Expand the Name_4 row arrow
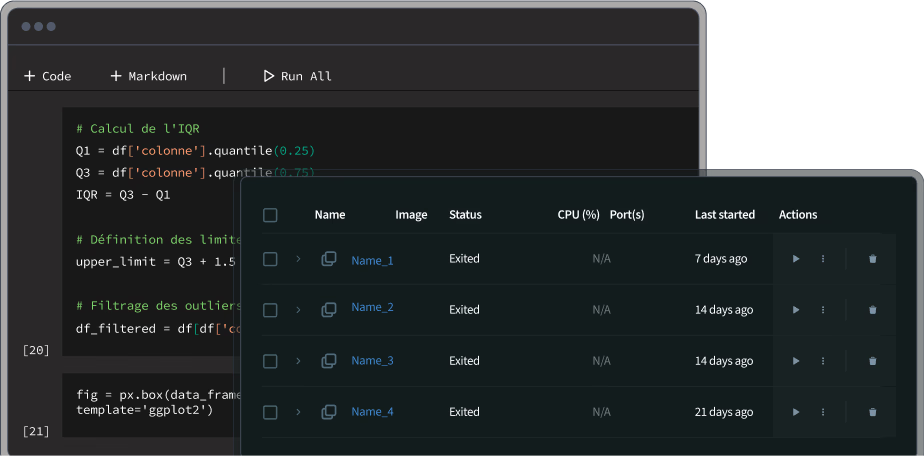 click(298, 412)
